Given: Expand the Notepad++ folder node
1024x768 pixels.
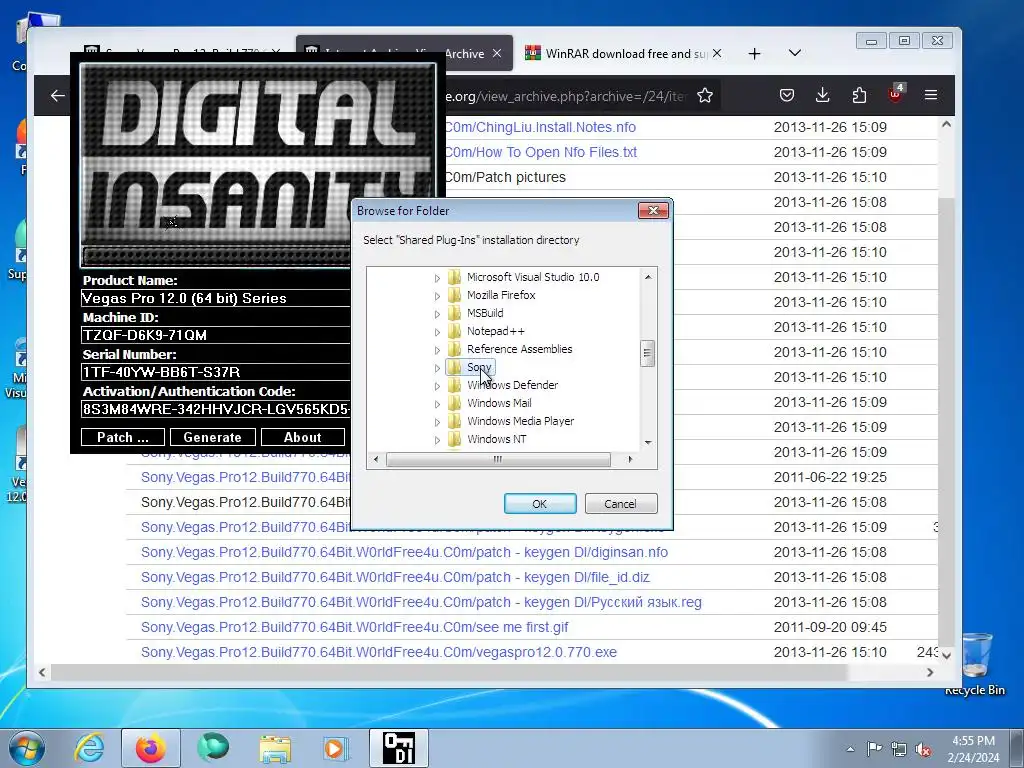Looking at the screenshot, I should pyautogui.click(x=437, y=332).
